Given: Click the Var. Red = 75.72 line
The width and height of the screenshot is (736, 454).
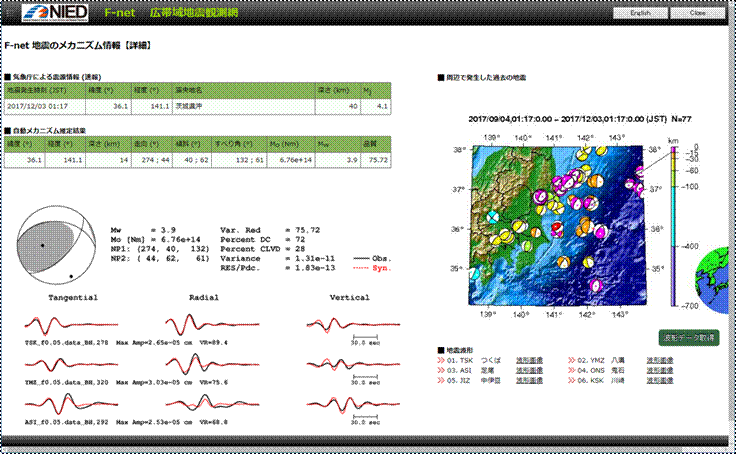Looking at the screenshot, I should [x=270, y=230].
